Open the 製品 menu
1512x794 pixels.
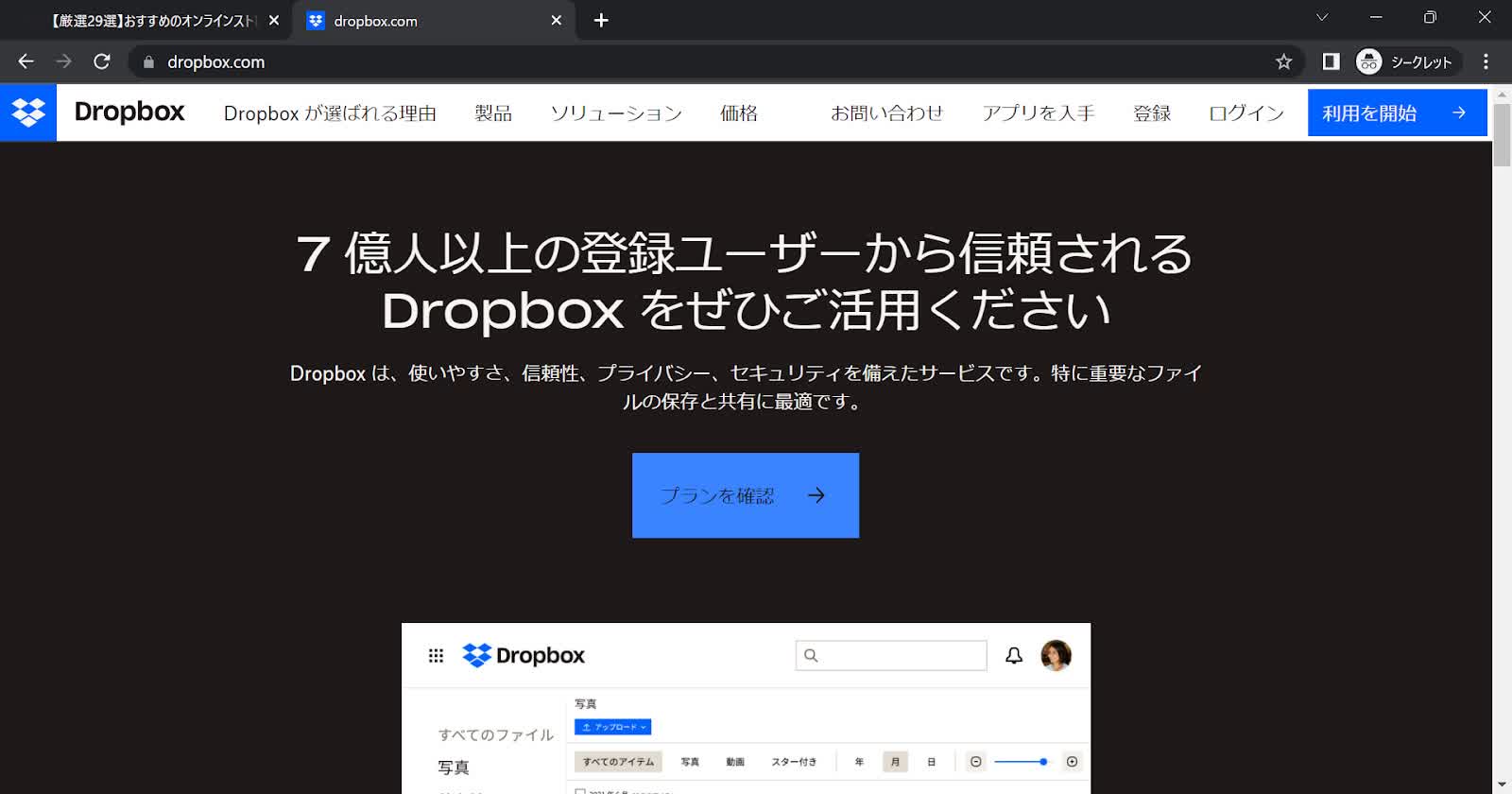click(x=493, y=112)
